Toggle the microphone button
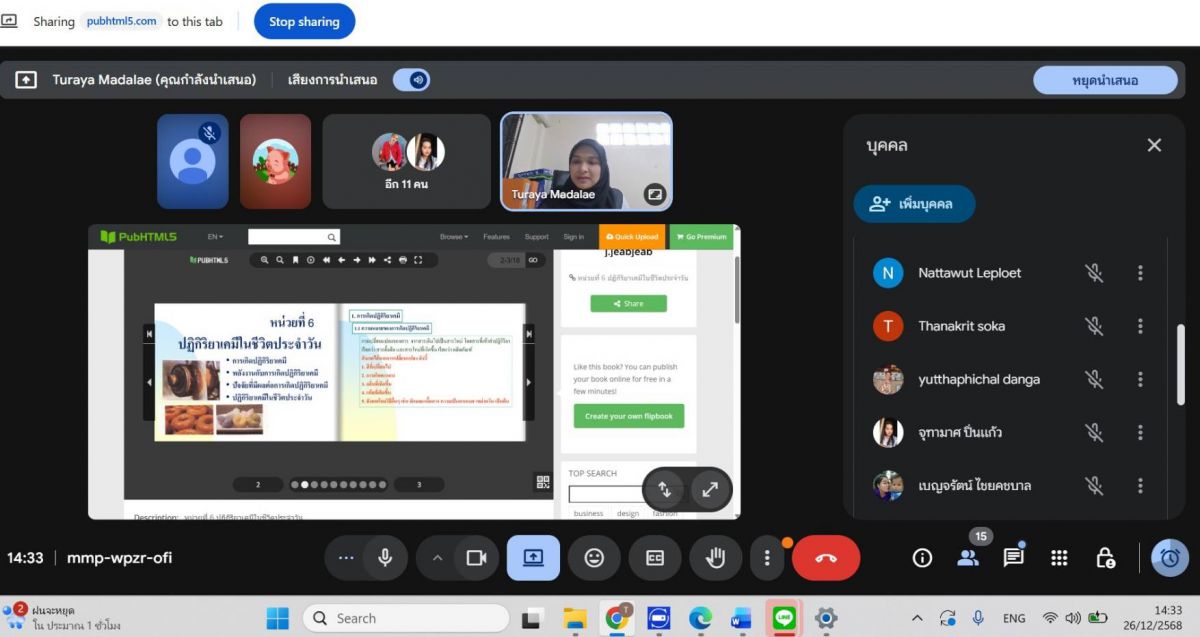 click(x=385, y=558)
